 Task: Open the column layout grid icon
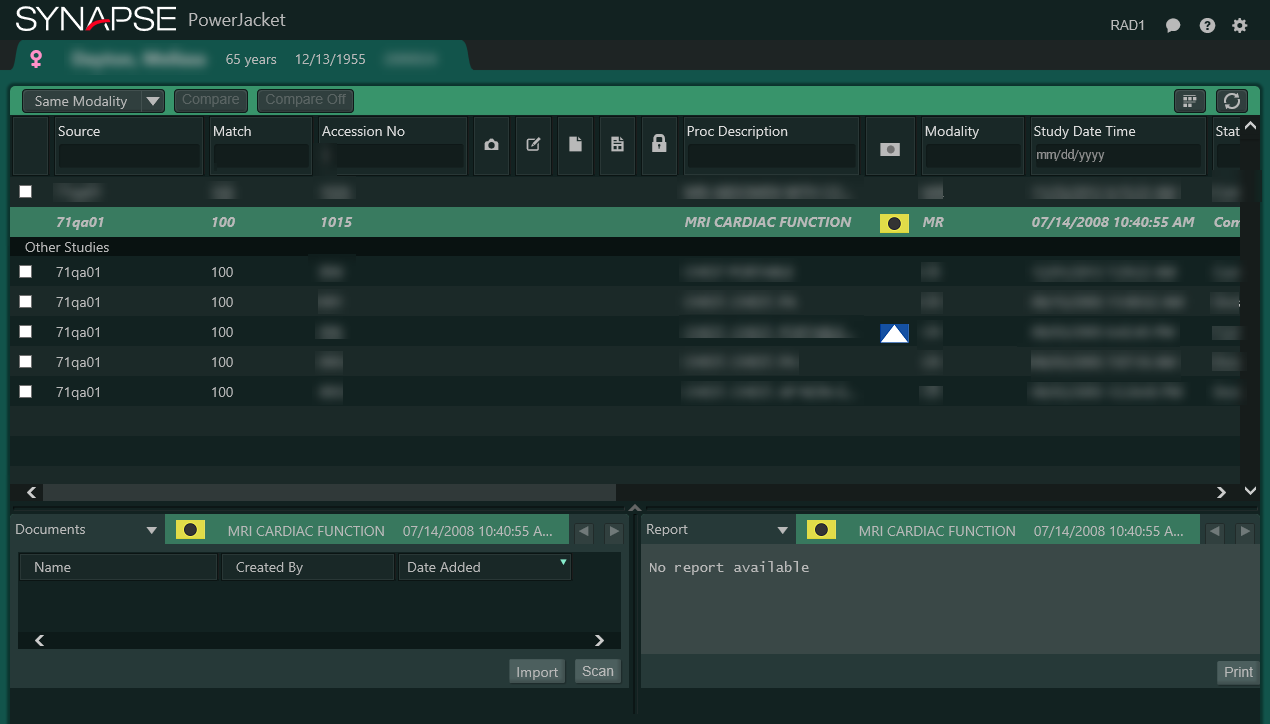click(x=1189, y=101)
